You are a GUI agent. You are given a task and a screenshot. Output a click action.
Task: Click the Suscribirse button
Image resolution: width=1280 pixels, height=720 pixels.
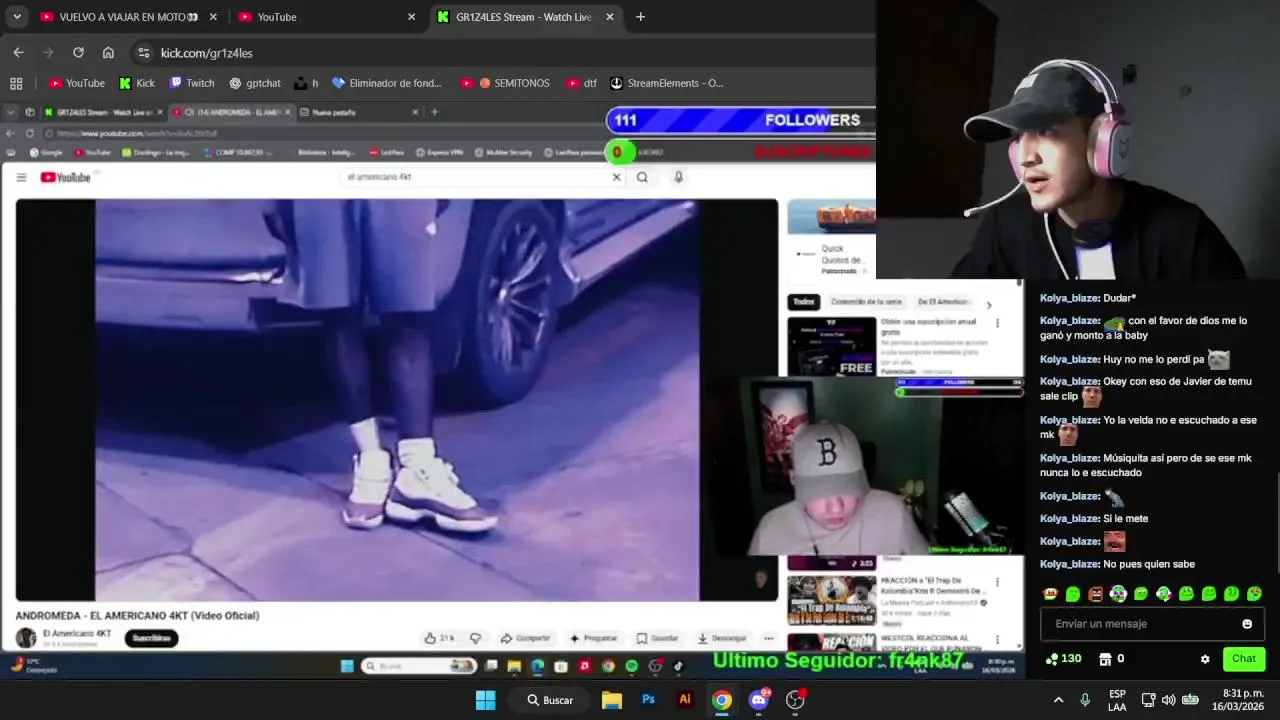coord(152,638)
